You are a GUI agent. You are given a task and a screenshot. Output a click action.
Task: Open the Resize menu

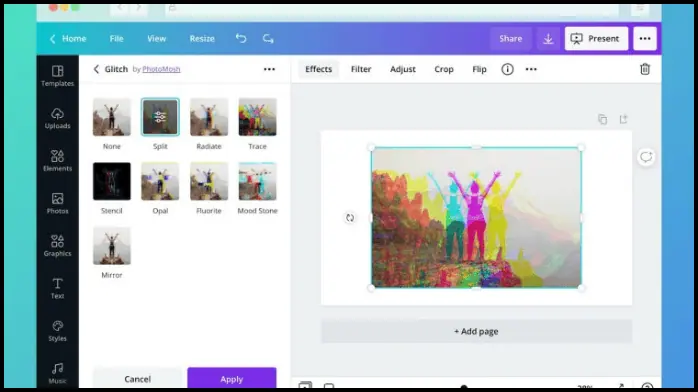202,39
